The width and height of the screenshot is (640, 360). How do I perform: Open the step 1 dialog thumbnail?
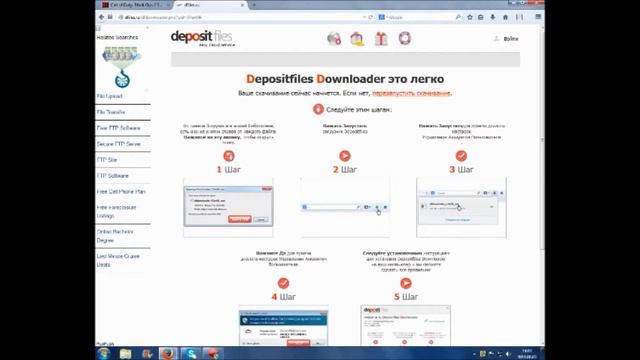pyautogui.click(x=228, y=207)
